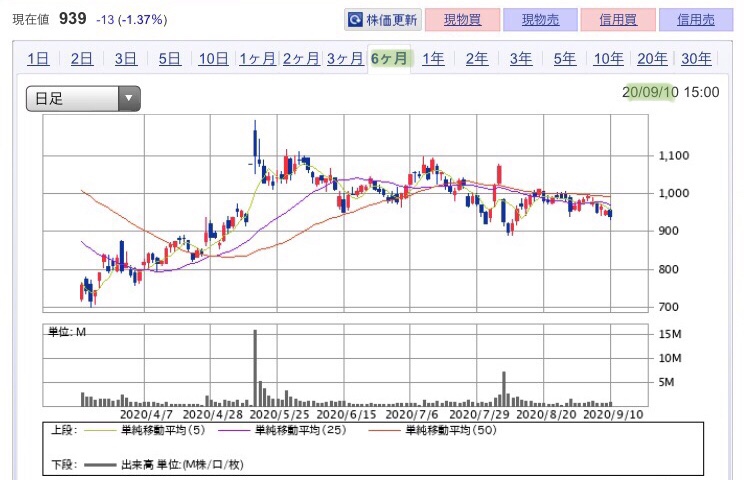Open the 信用売 margin sell link
This screenshot has width=744, height=480.
coord(696,19)
